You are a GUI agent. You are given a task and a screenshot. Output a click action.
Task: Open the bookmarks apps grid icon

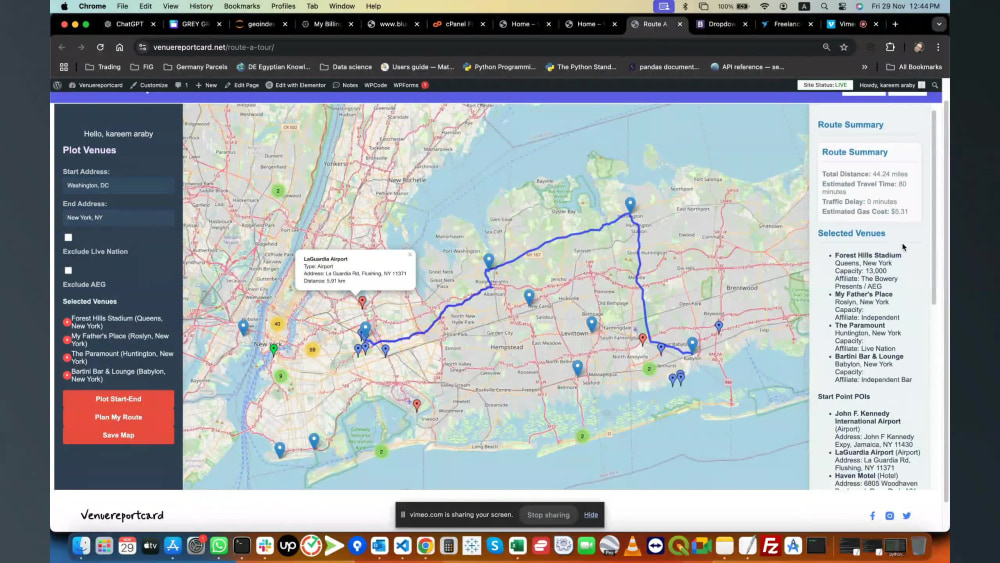[x=64, y=67]
